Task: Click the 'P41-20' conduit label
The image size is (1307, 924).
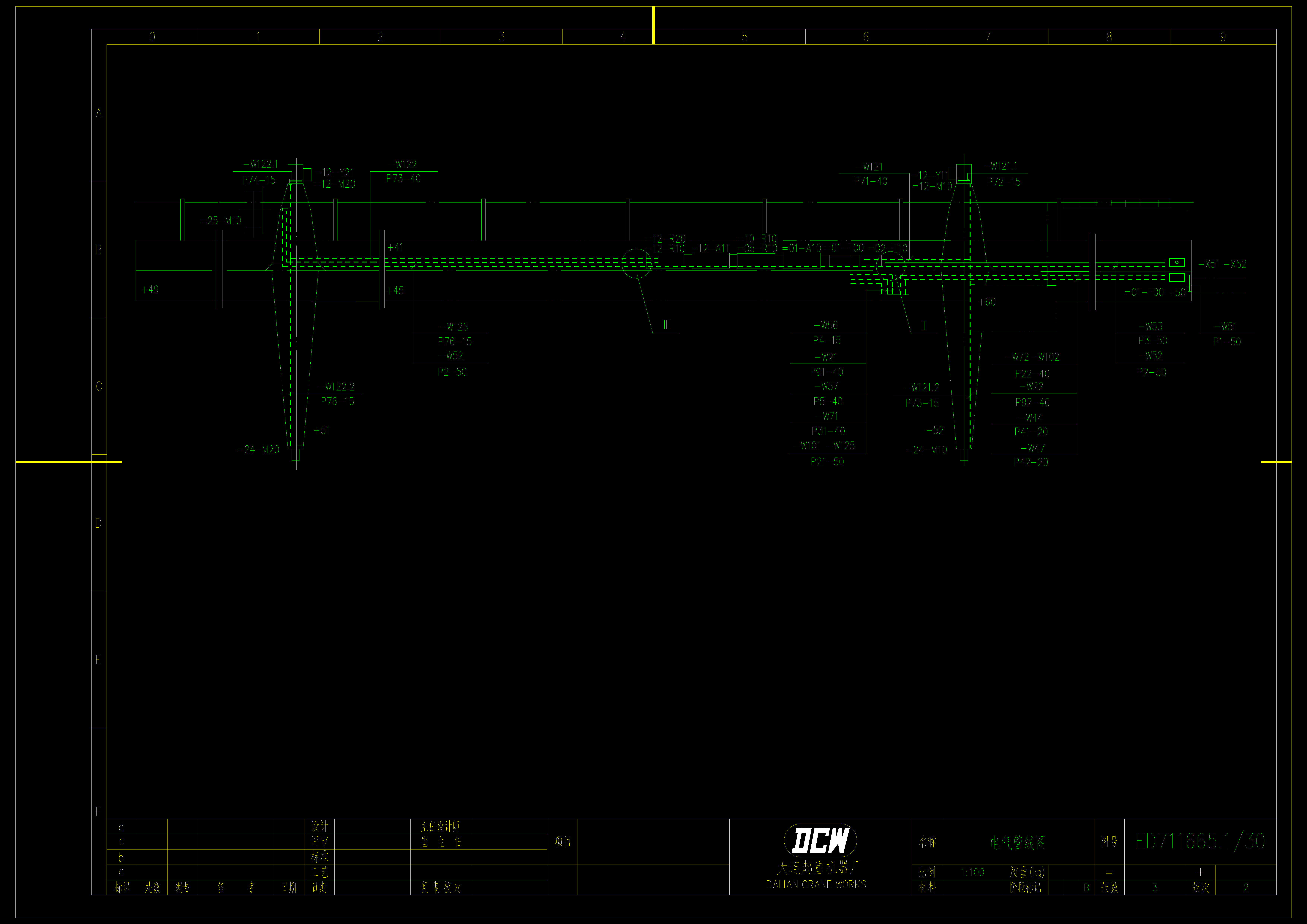Action: (1031, 432)
